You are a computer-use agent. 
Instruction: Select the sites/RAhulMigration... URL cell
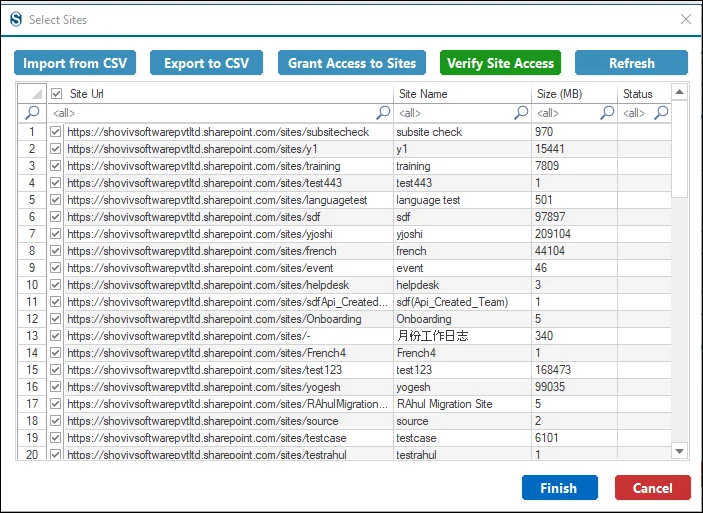pyautogui.click(x=229, y=404)
